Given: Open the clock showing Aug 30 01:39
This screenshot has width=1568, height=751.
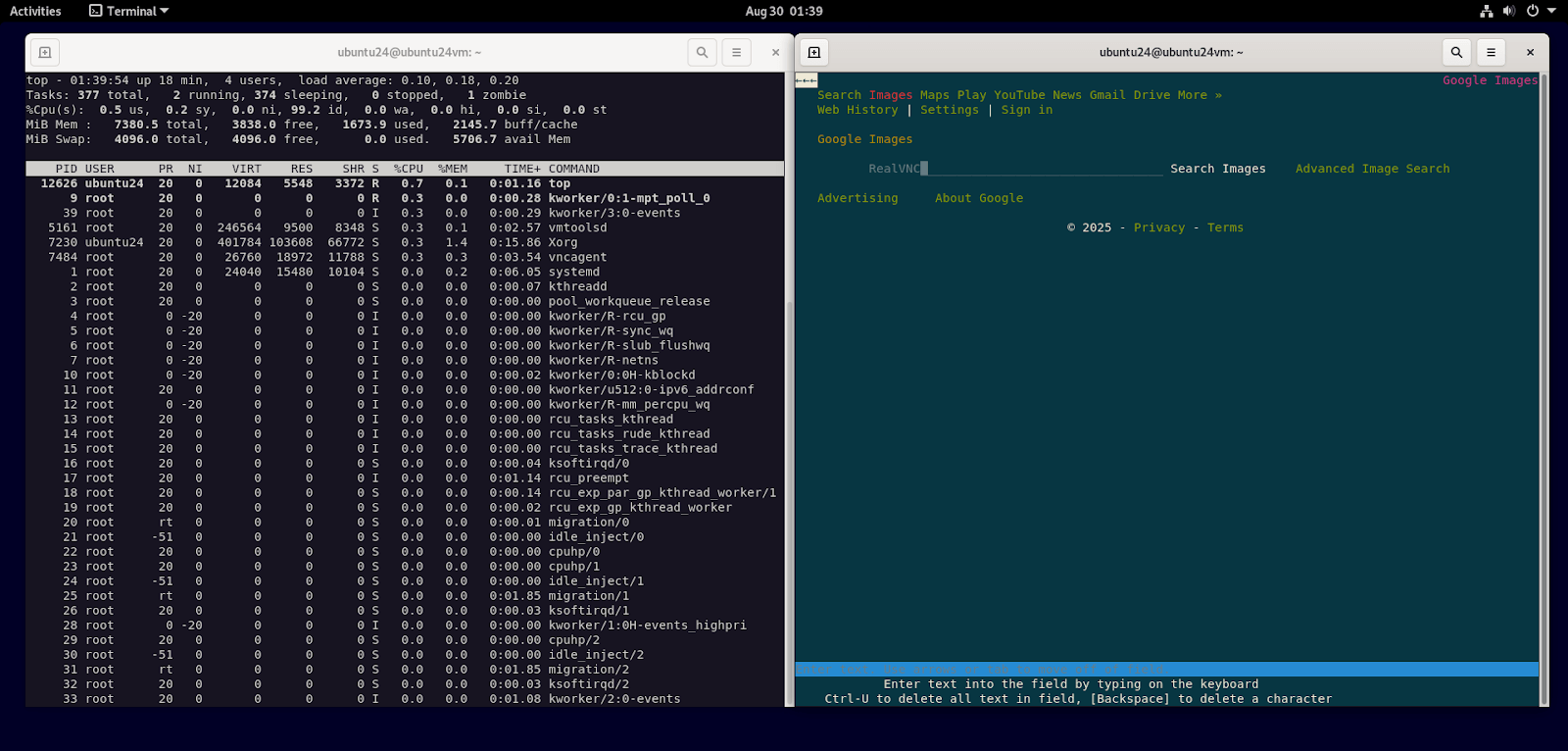Looking at the screenshot, I should coord(784,11).
